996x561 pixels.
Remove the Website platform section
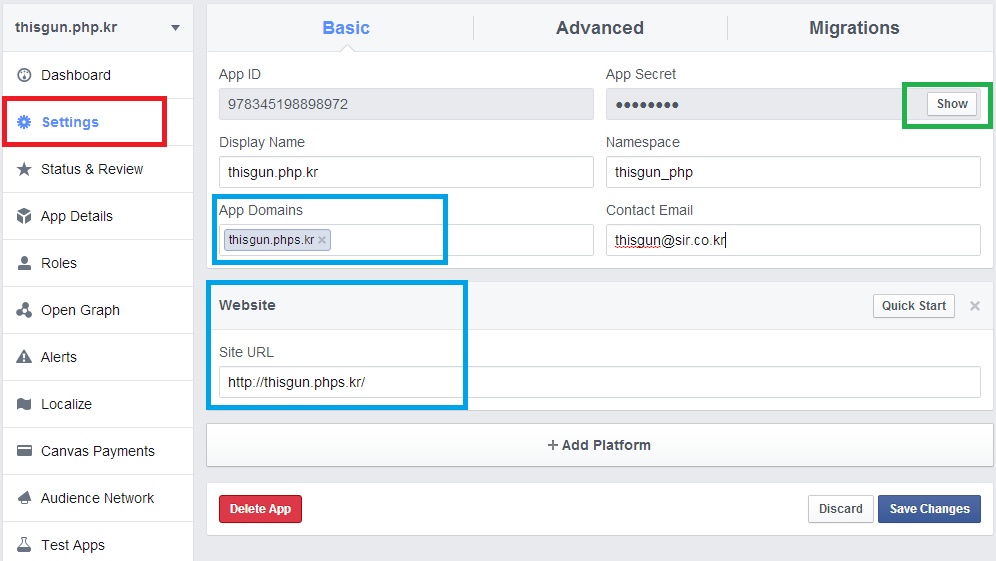pyautogui.click(x=975, y=306)
